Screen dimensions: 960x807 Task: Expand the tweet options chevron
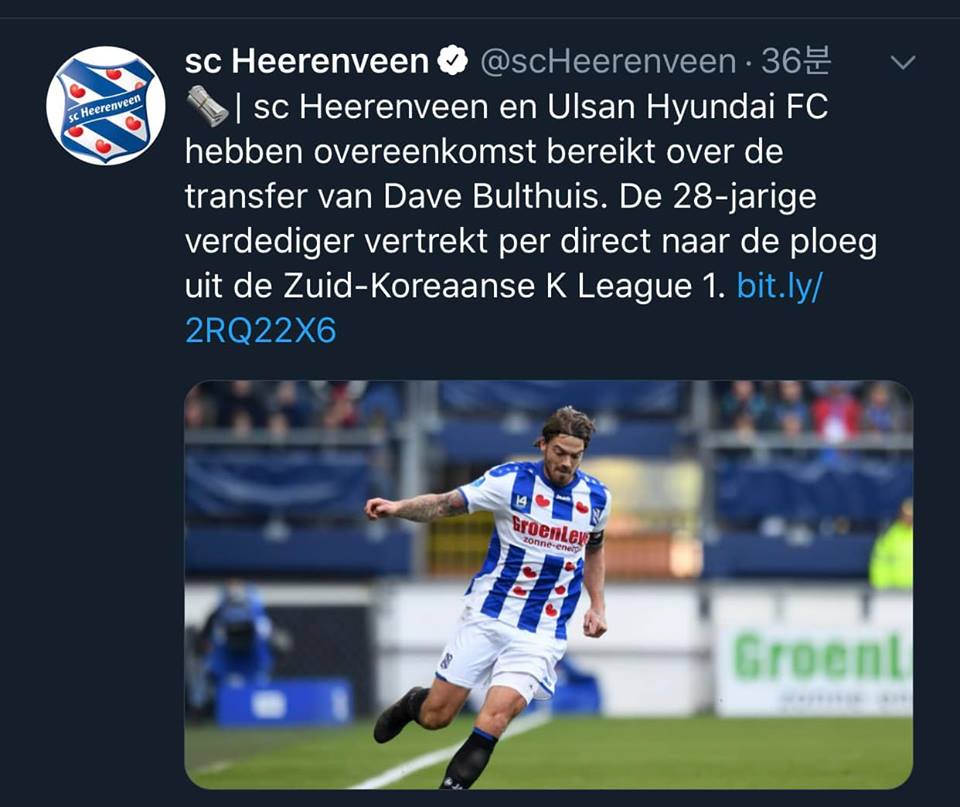(902, 62)
